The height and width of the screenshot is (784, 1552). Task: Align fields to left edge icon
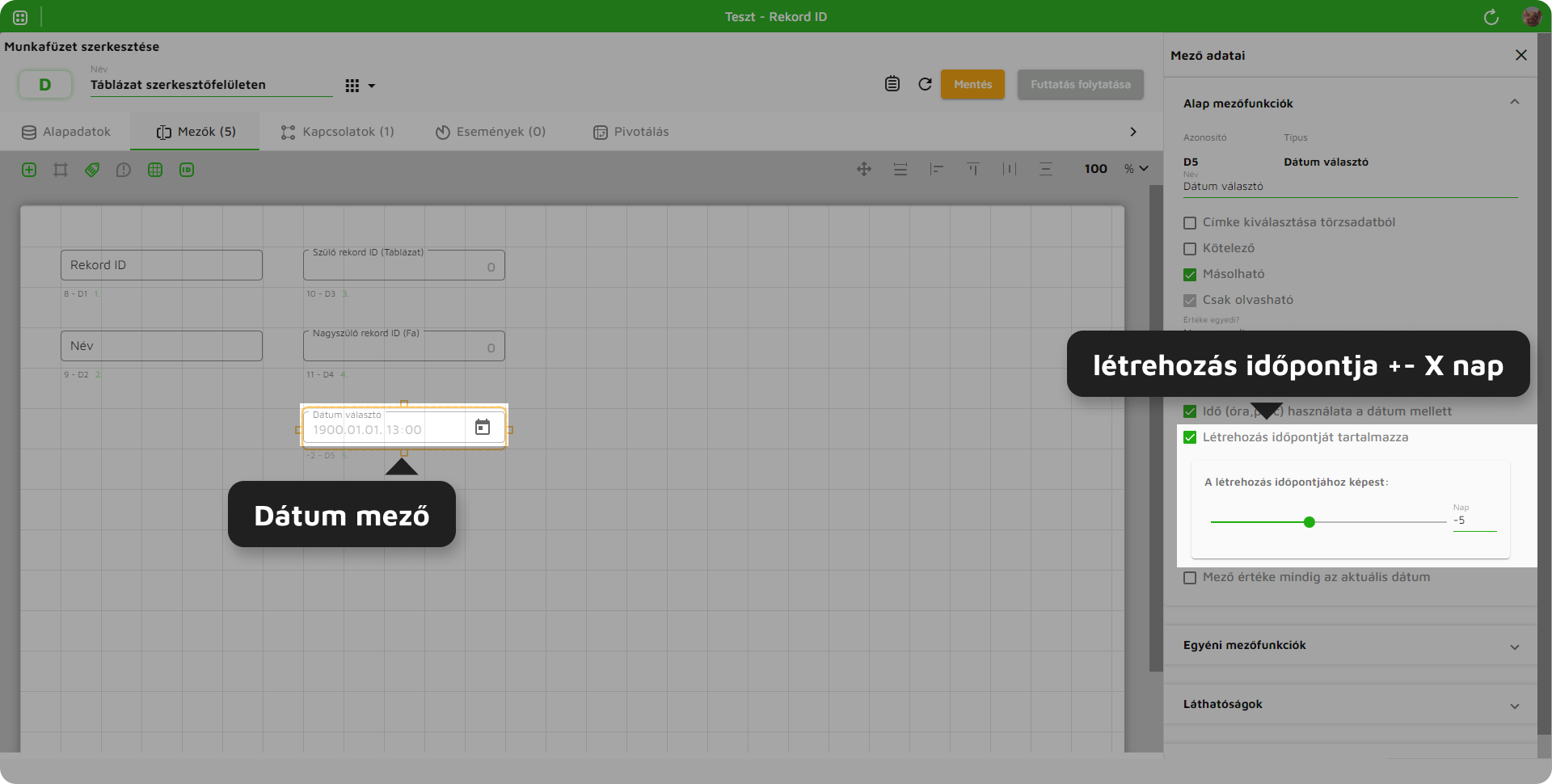937,169
